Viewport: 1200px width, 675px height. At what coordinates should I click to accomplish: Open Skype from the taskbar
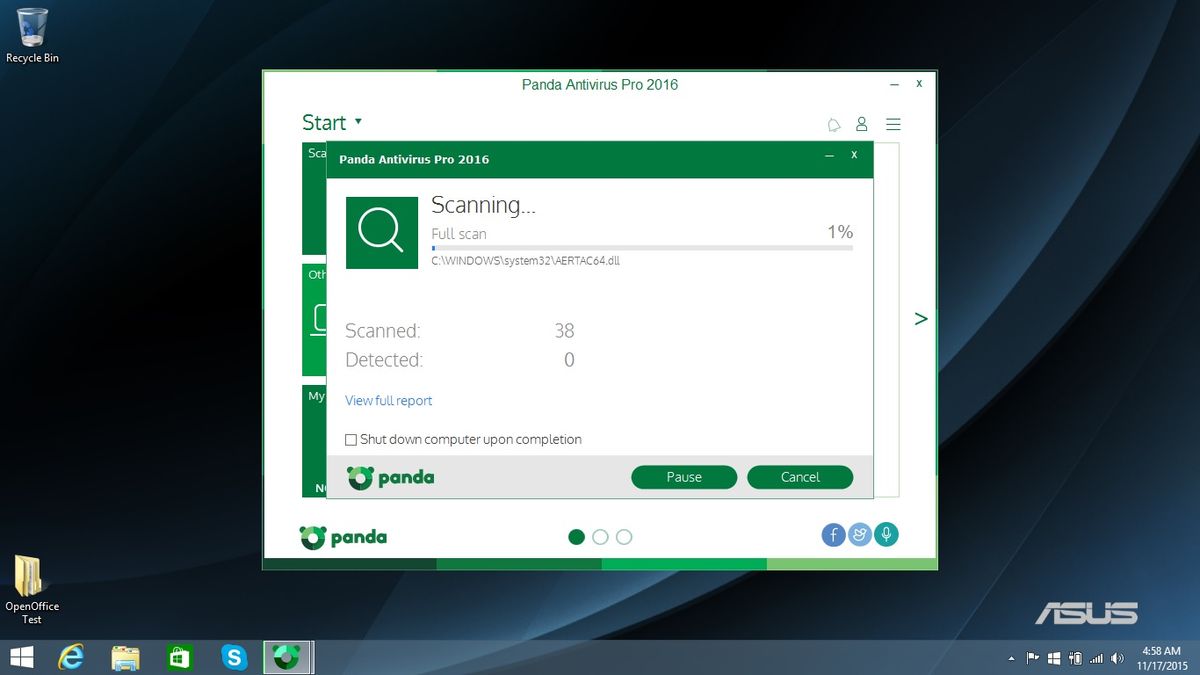pos(234,657)
